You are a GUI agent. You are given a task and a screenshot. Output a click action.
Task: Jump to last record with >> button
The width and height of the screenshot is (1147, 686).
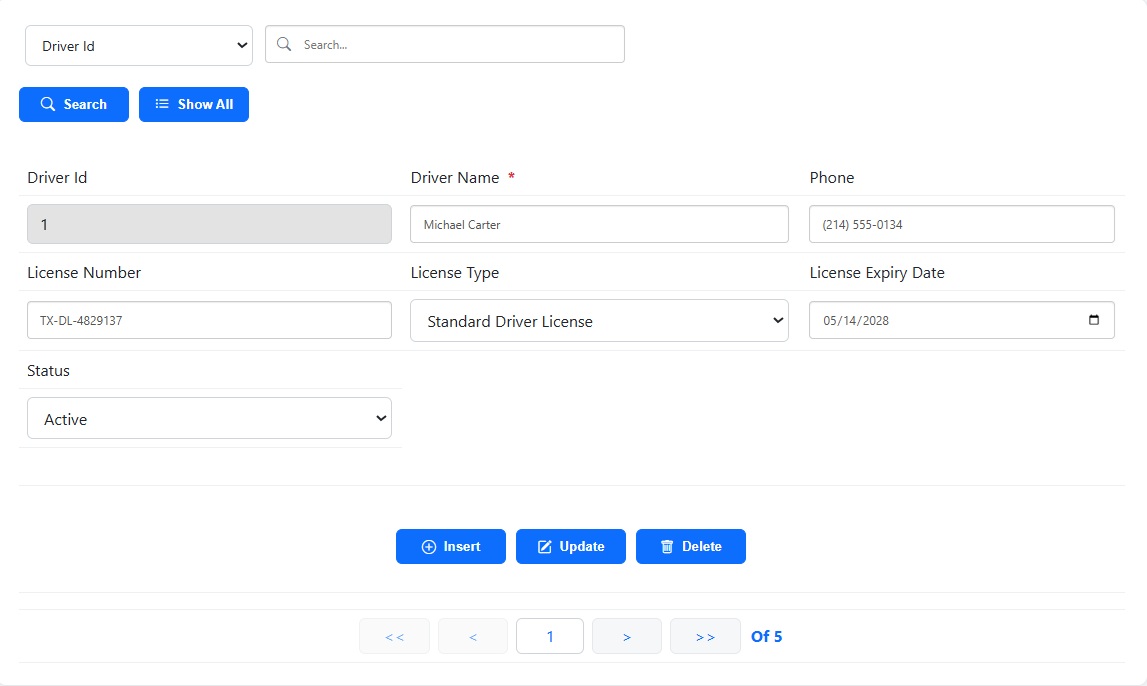[x=705, y=636]
